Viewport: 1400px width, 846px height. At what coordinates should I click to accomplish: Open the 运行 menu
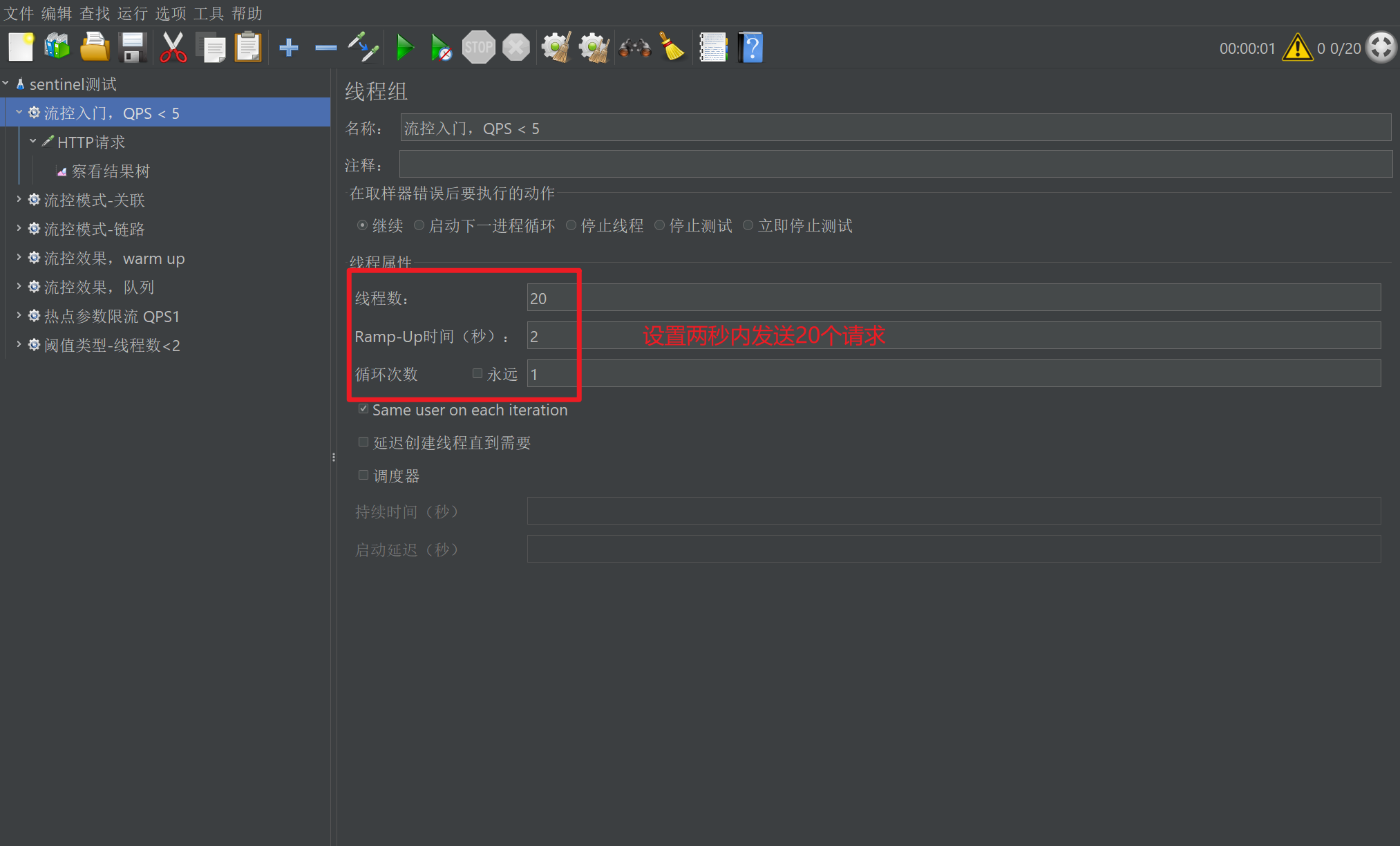pyautogui.click(x=133, y=13)
